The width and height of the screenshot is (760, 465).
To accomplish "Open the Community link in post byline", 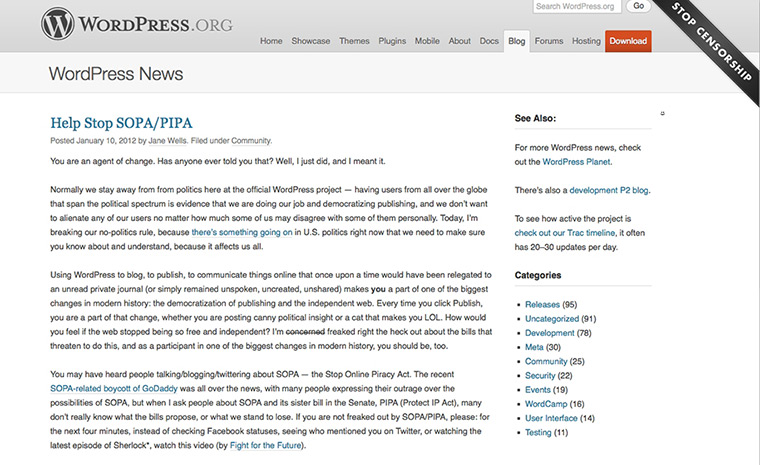I will point(251,141).
